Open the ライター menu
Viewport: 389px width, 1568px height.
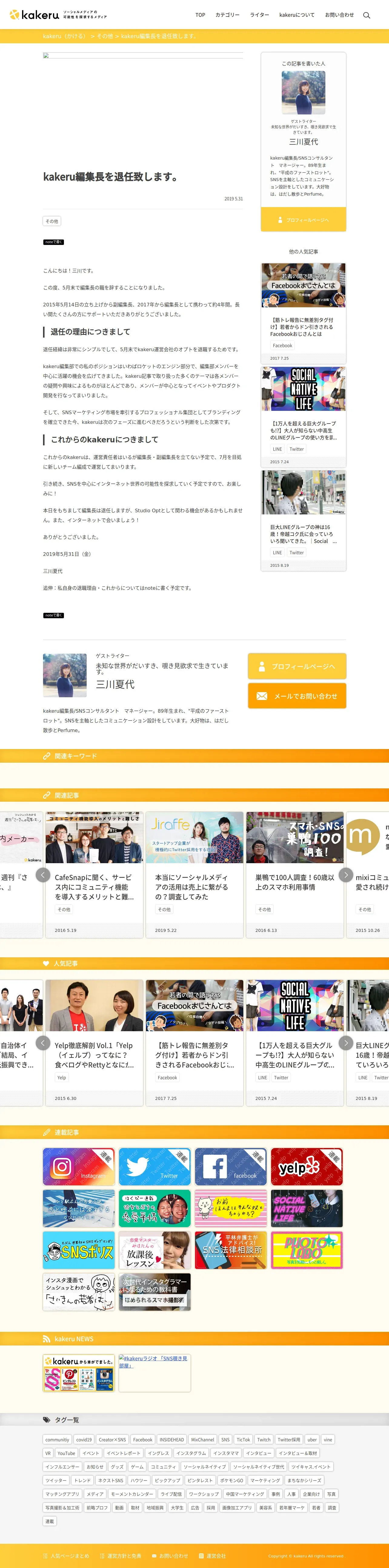coord(259,15)
